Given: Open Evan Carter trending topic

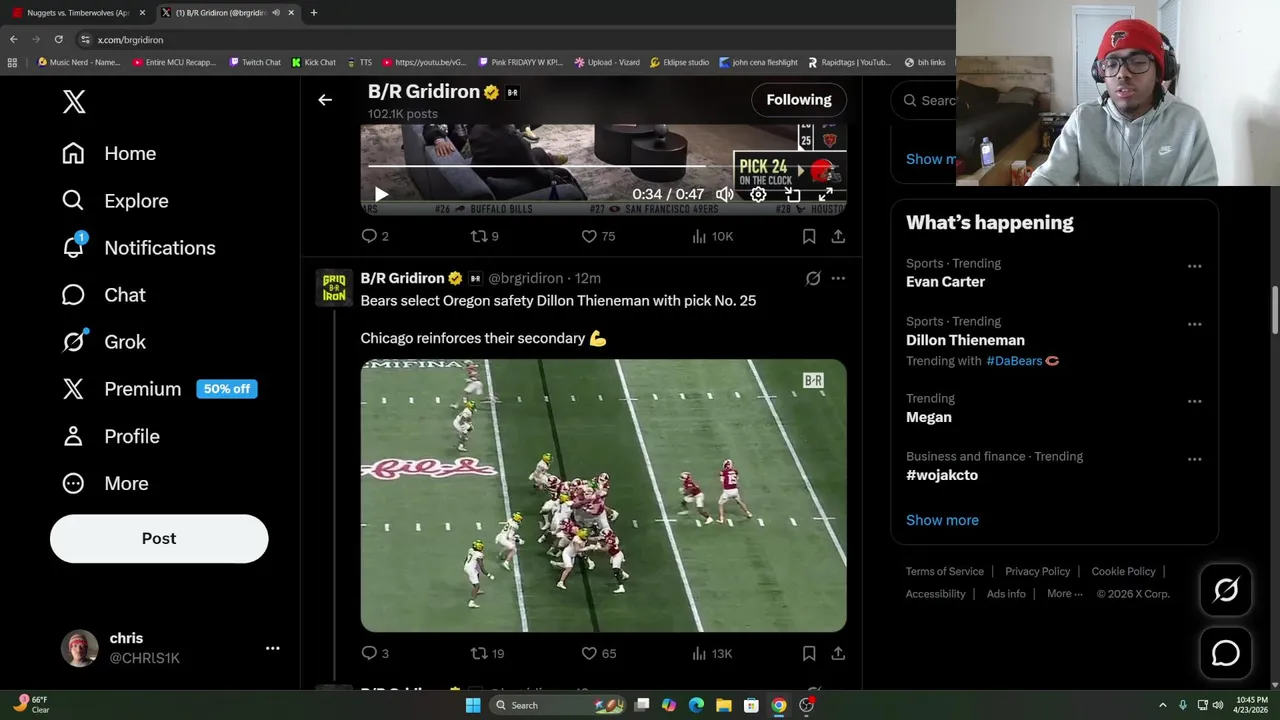Looking at the screenshot, I should click(945, 282).
